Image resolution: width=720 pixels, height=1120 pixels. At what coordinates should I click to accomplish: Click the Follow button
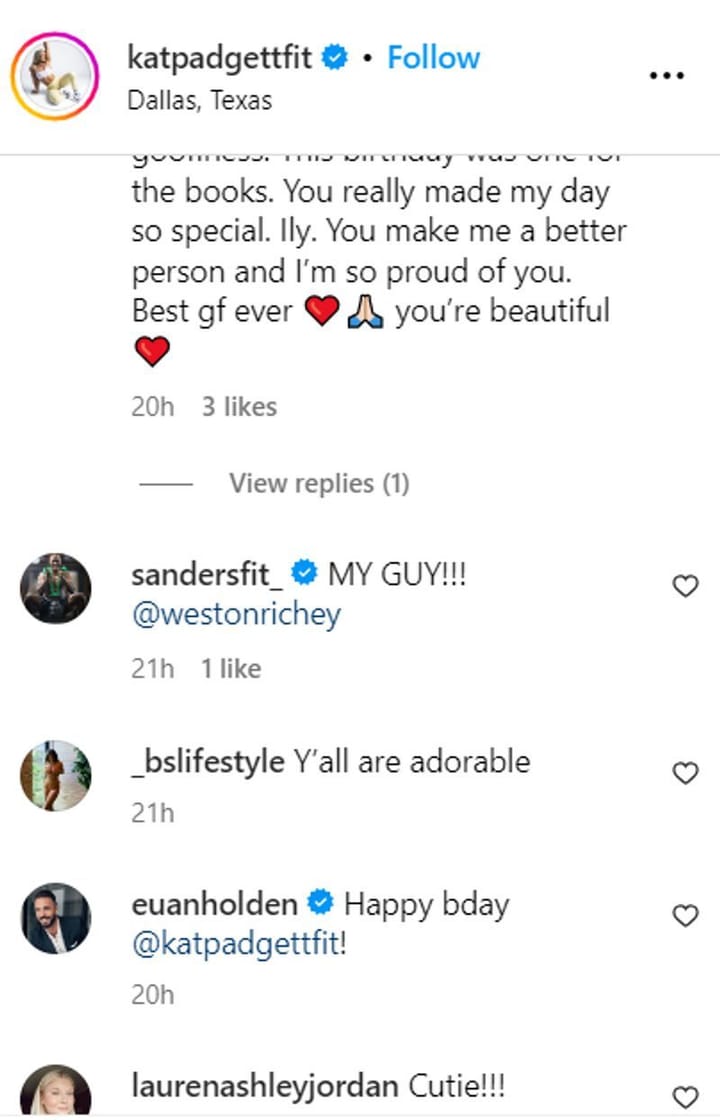[x=433, y=59]
